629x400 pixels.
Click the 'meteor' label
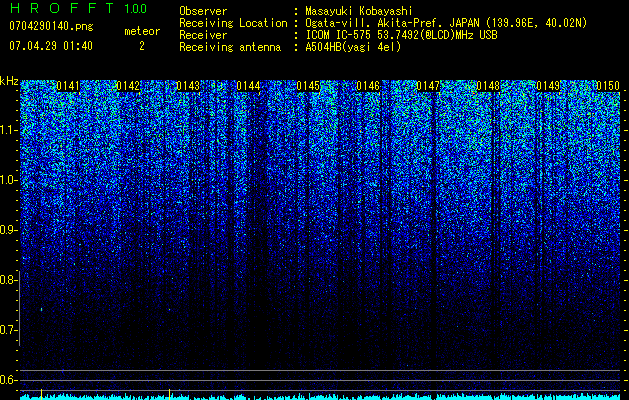tap(142, 31)
